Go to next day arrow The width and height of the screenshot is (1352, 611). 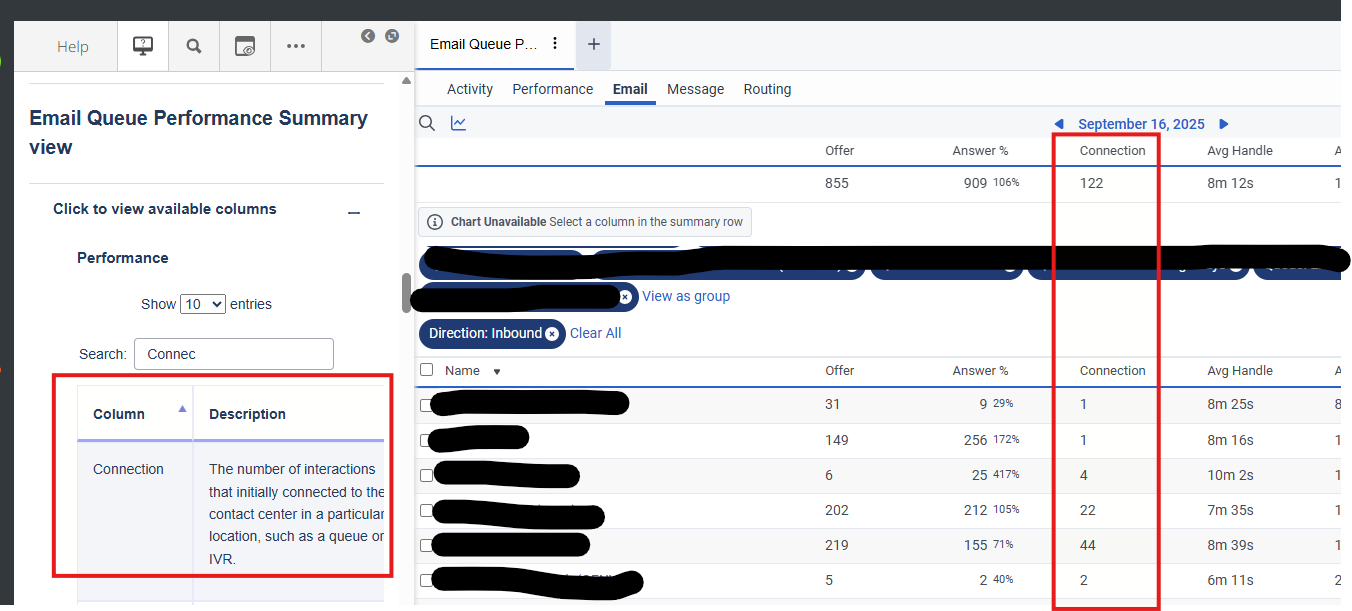[x=1223, y=124]
